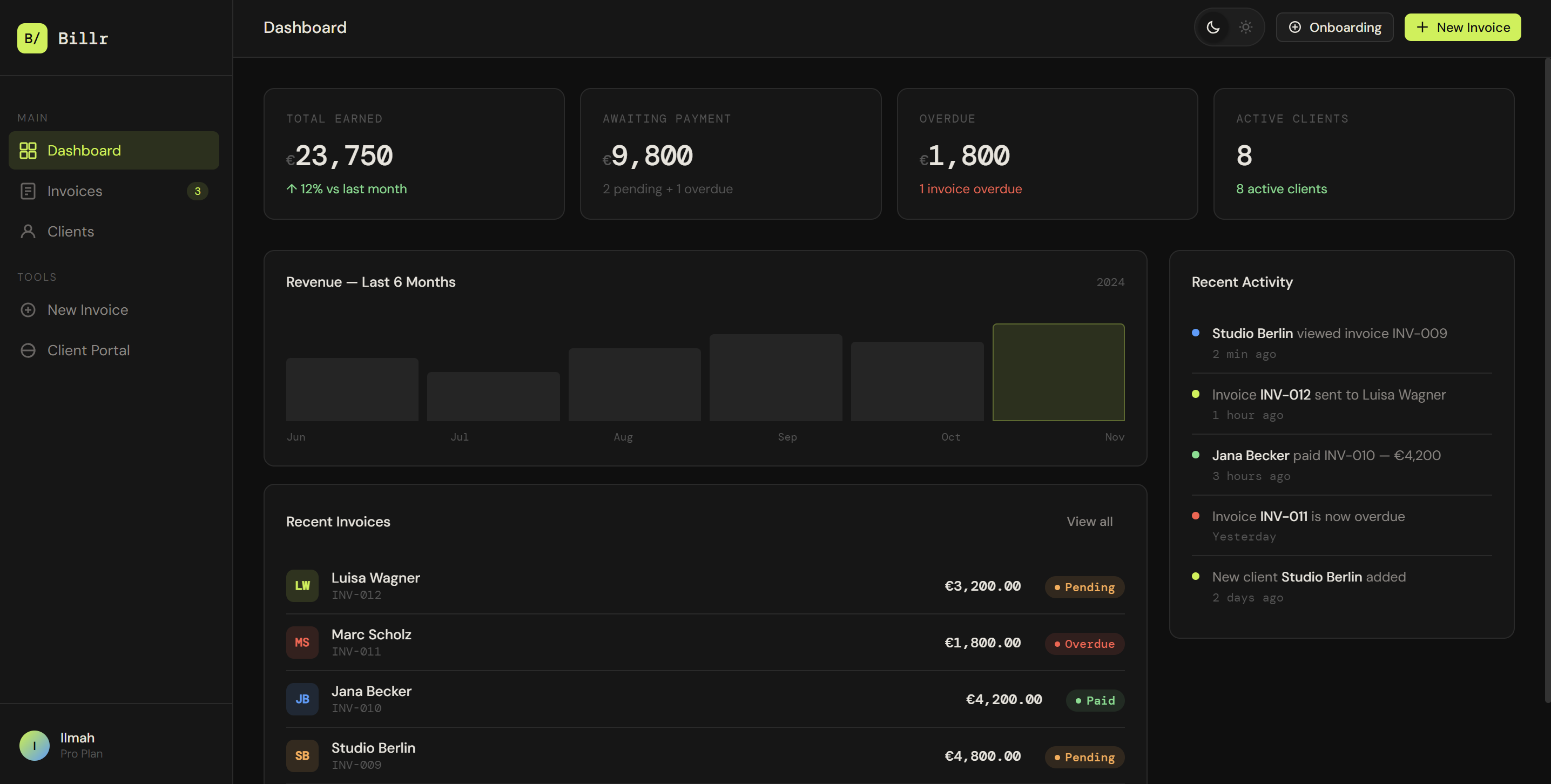
Task: Click the New Invoice plus-circle sidebar icon
Action: pos(28,309)
